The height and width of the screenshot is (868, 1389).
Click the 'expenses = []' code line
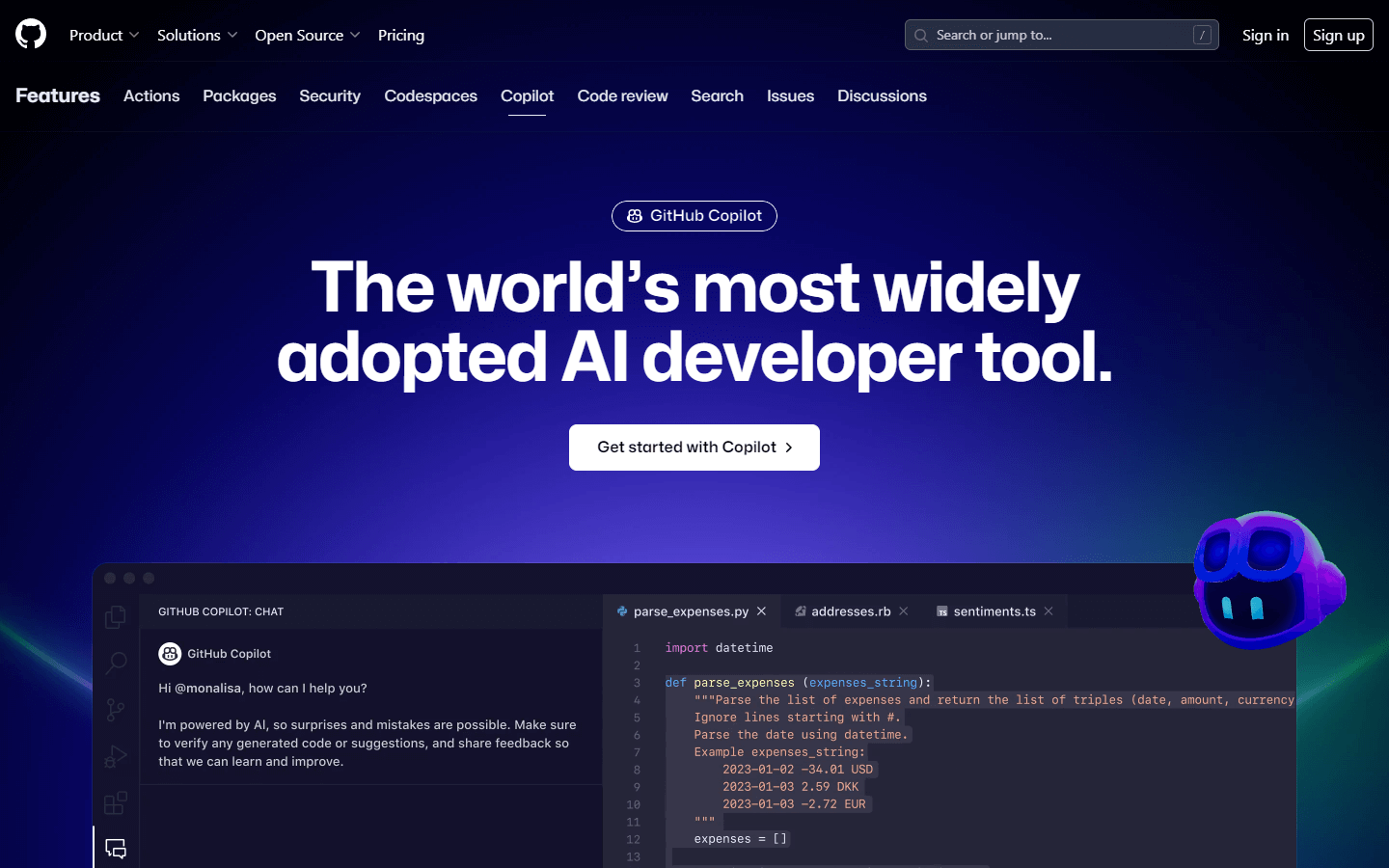pyautogui.click(x=740, y=839)
